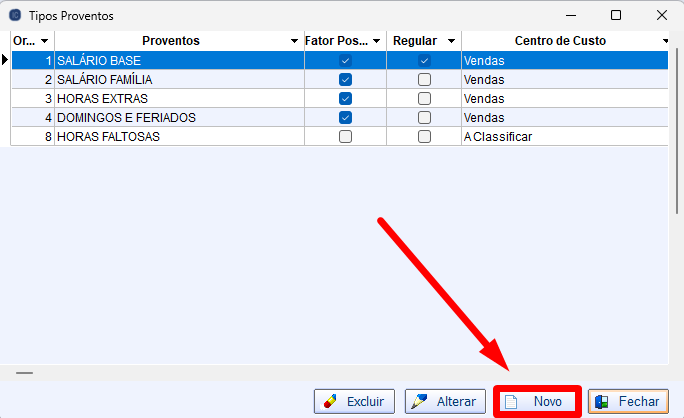
Task: Open the Ordem column dropdown arrow
Action: point(44,41)
